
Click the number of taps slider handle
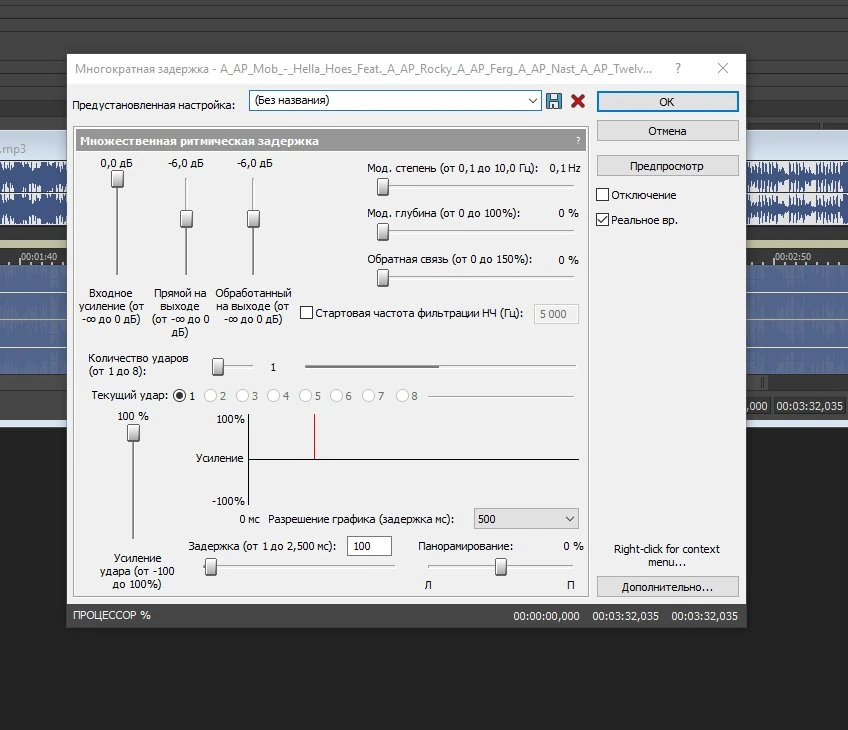(218, 366)
